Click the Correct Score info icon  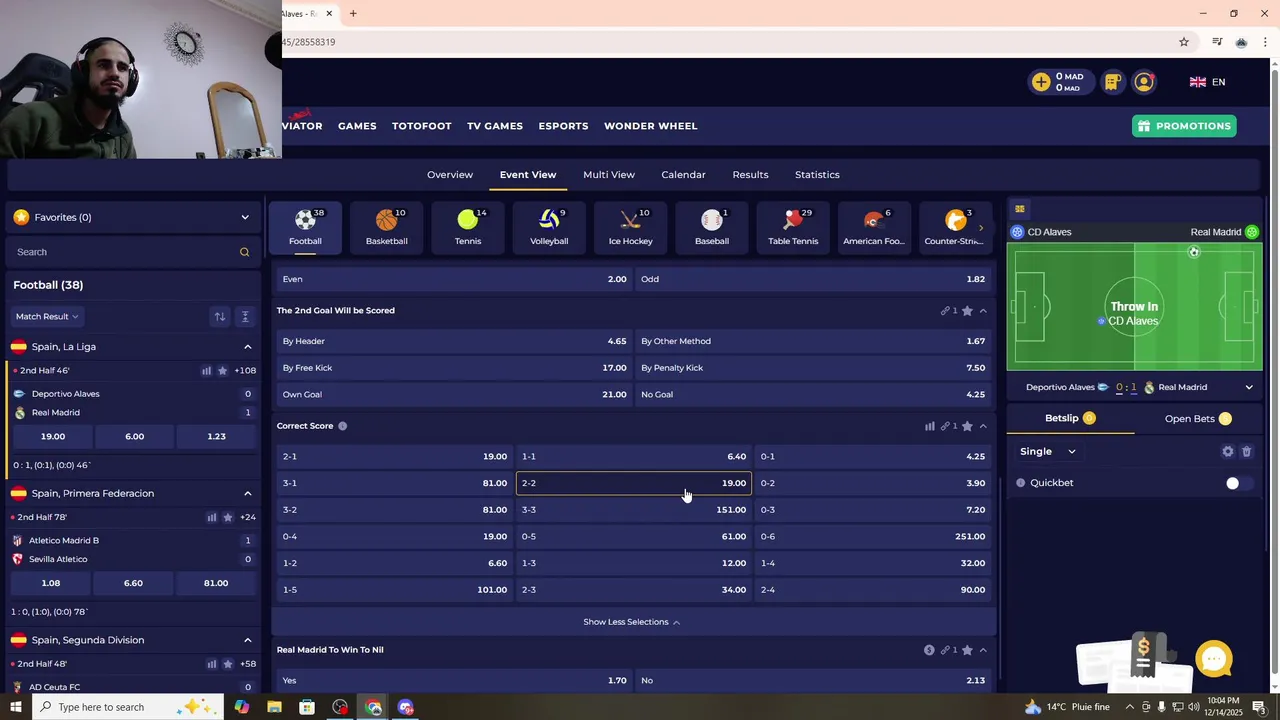pos(342,426)
